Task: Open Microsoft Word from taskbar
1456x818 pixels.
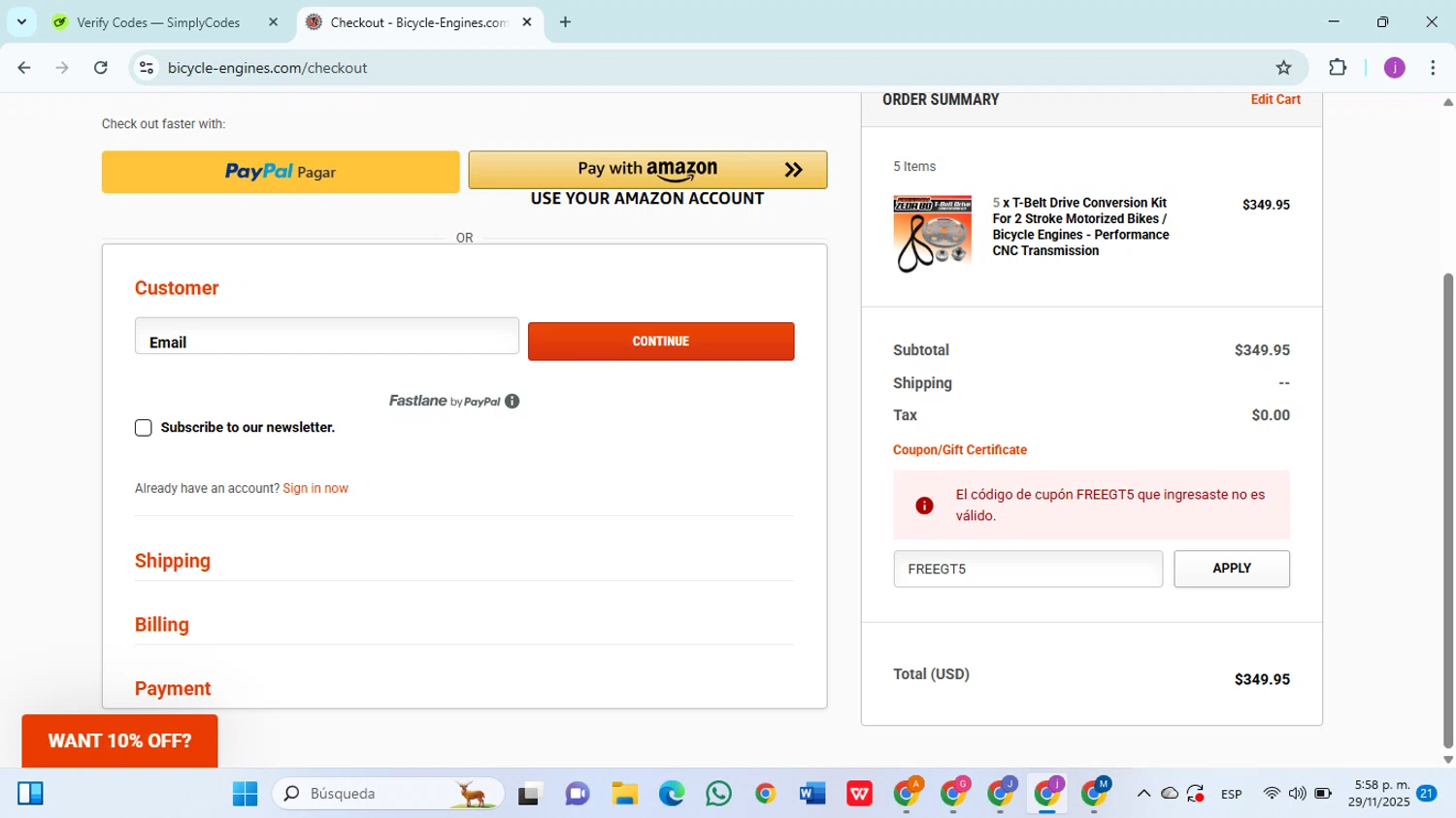Action: pyautogui.click(x=812, y=794)
